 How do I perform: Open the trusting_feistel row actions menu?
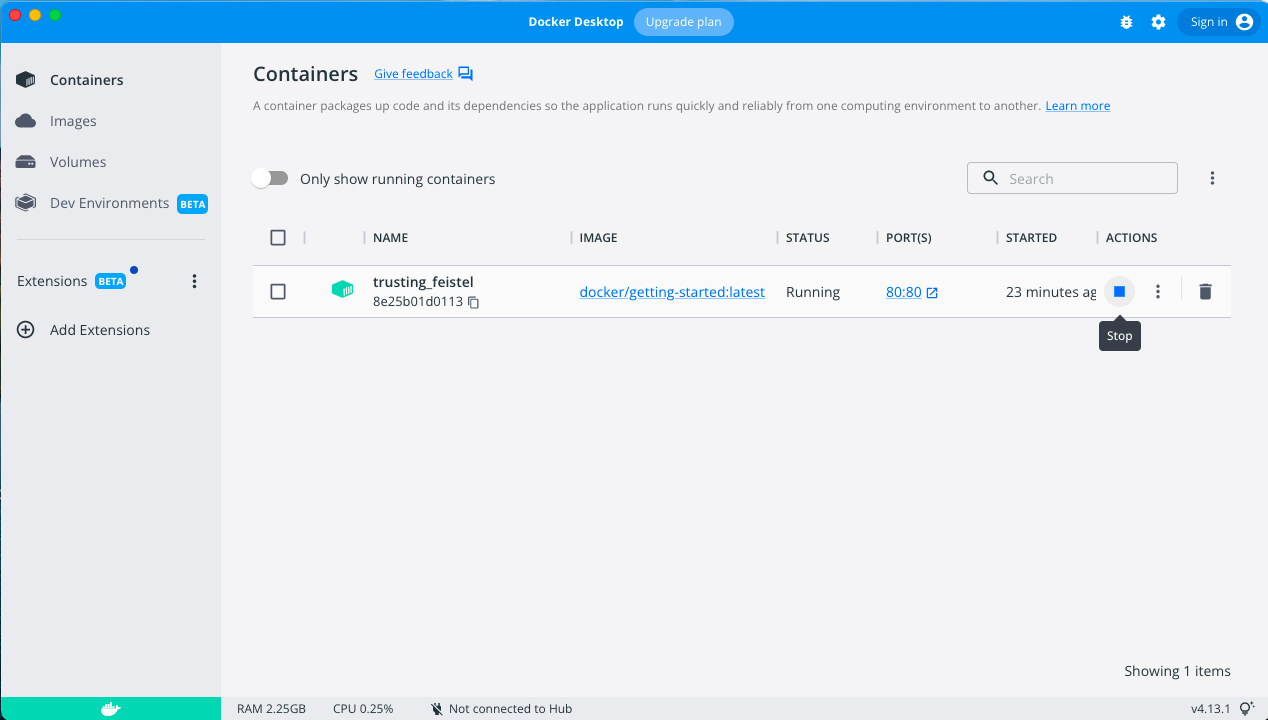pos(1158,292)
